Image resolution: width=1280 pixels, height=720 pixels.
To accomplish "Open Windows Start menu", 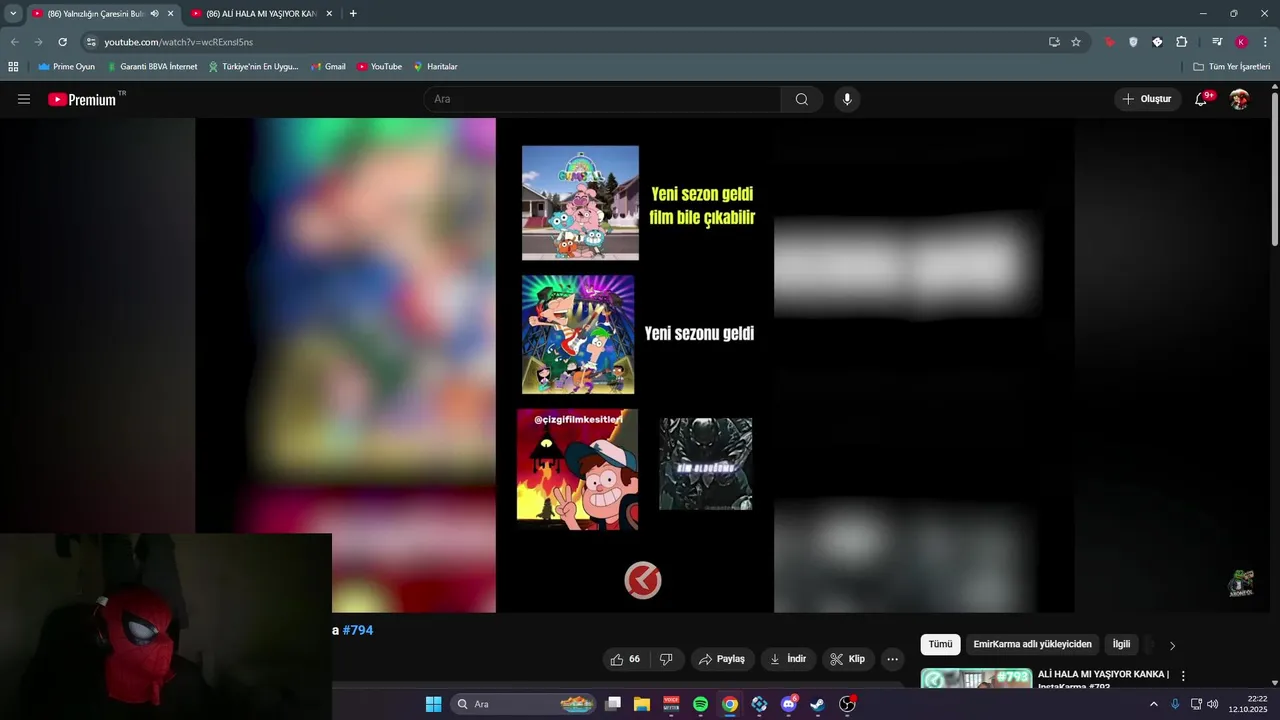I will pyautogui.click(x=433, y=704).
